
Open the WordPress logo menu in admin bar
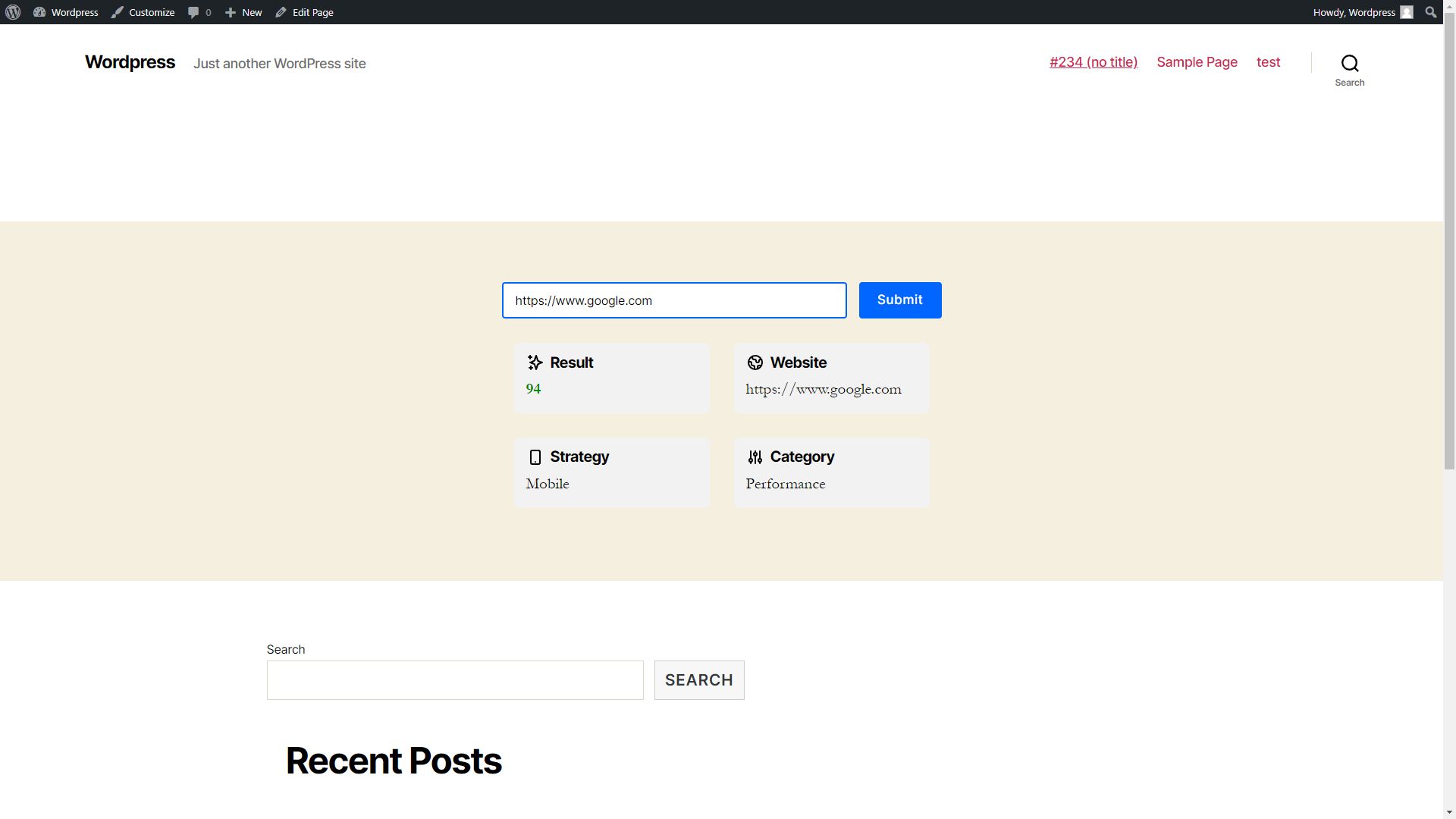click(x=13, y=12)
